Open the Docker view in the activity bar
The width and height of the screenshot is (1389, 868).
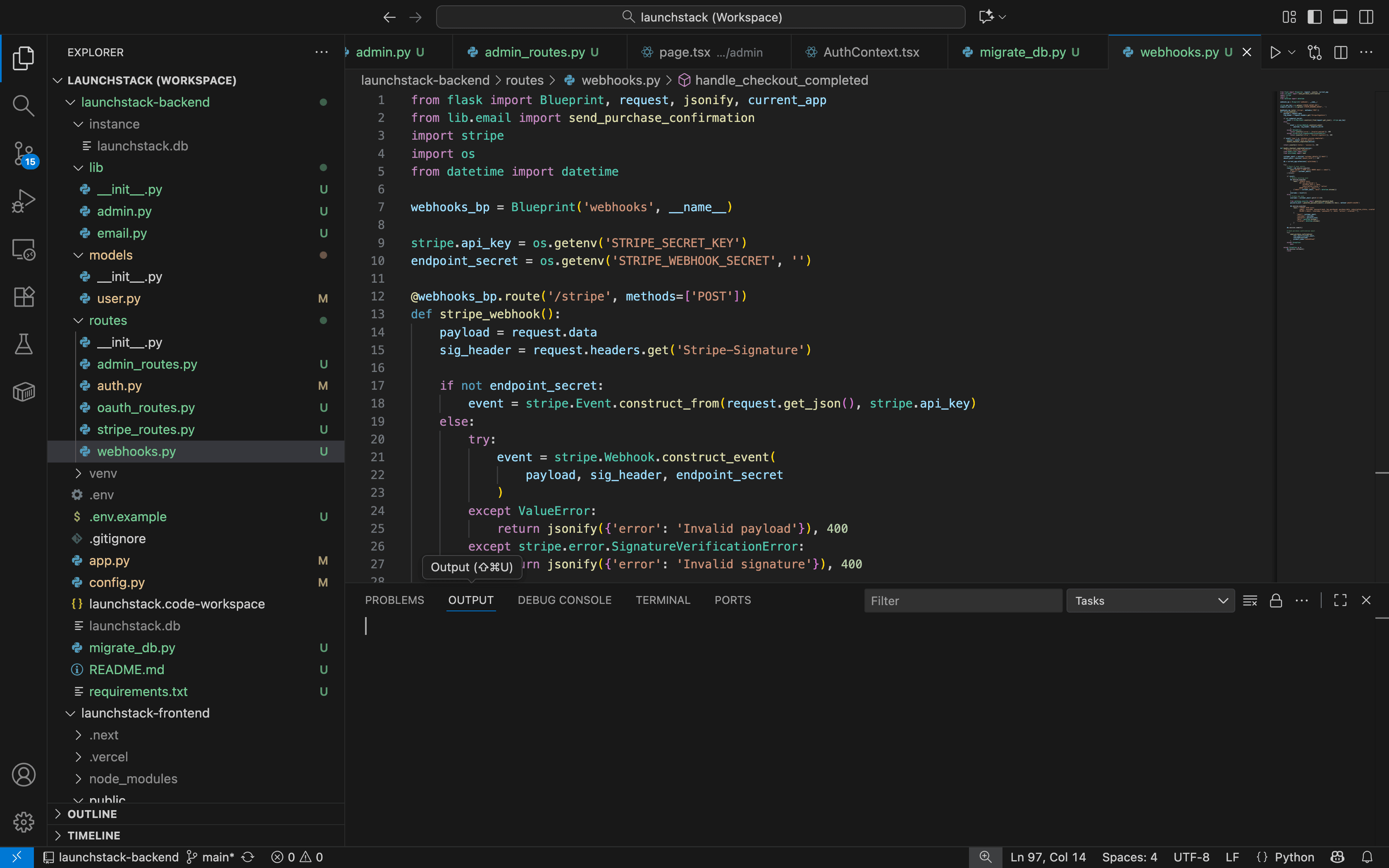click(24, 391)
